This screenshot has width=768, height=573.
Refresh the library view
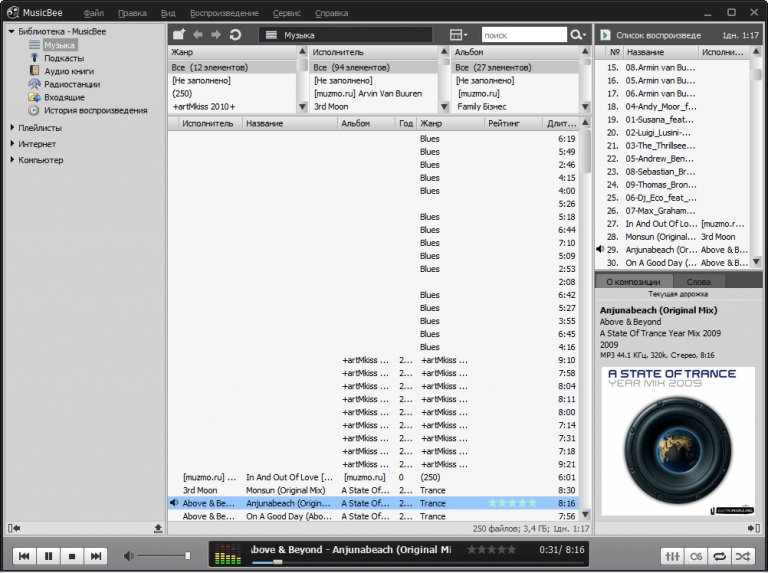coord(236,34)
